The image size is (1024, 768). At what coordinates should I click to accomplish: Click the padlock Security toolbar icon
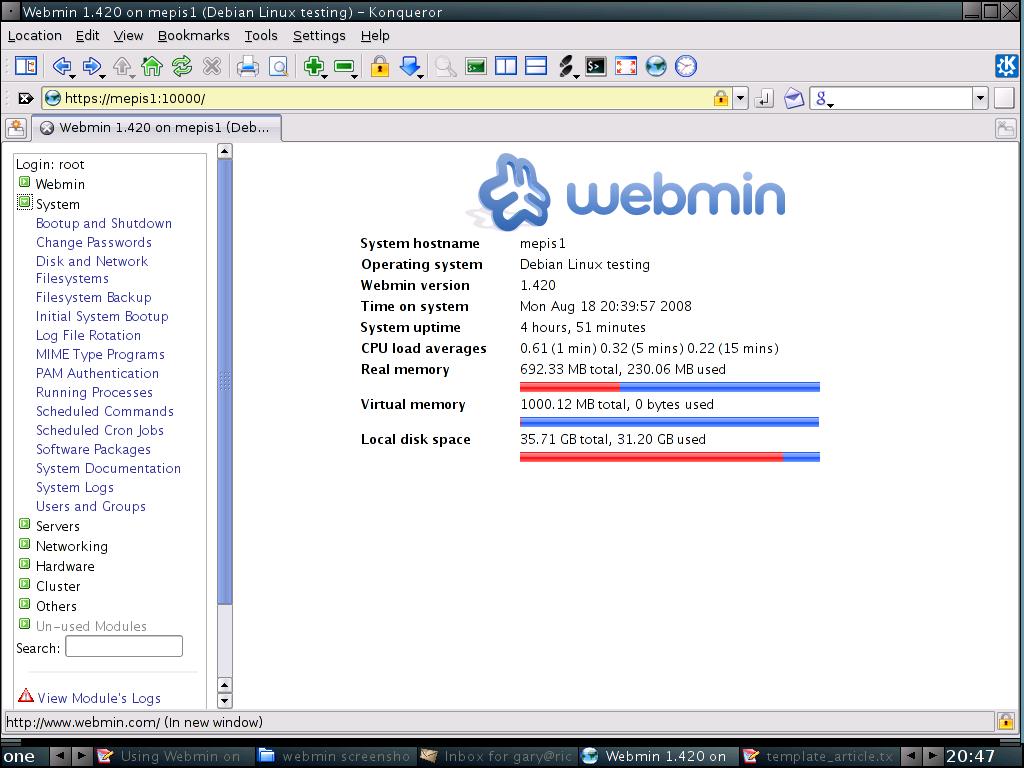[379, 66]
